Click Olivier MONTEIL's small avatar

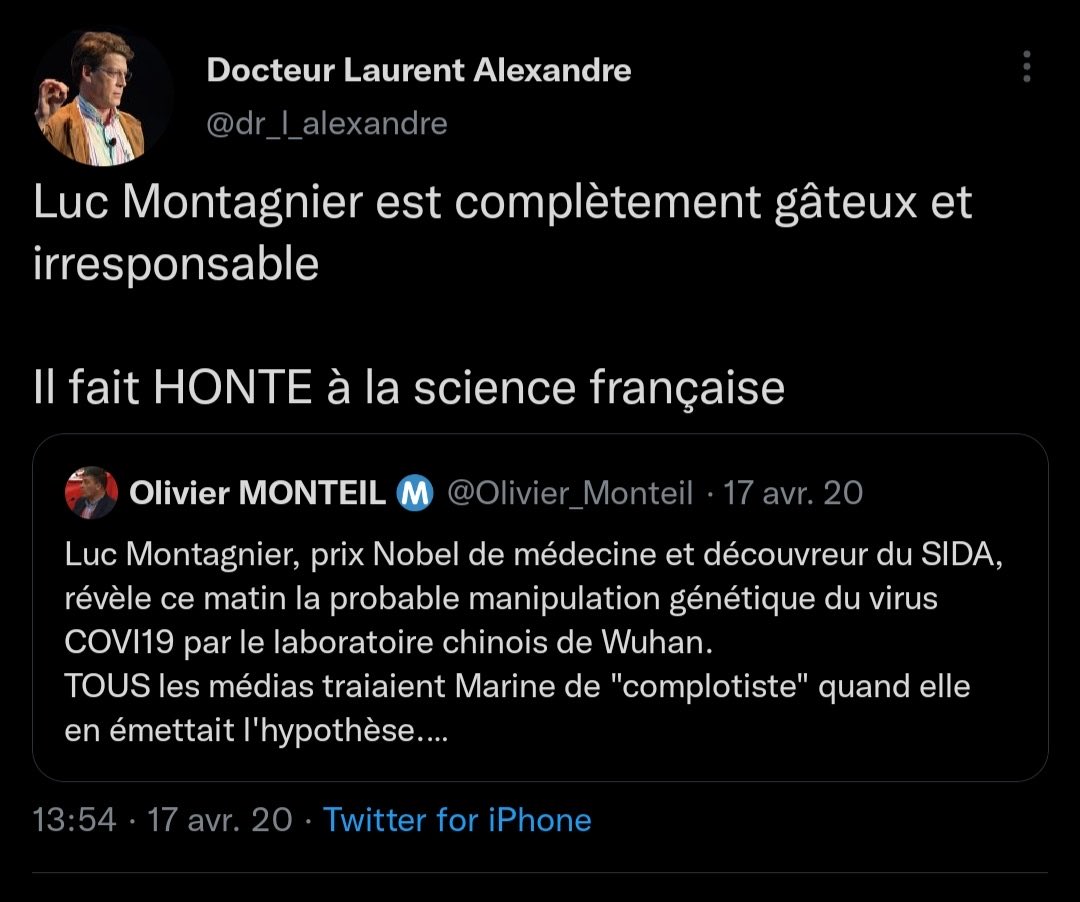click(92, 492)
